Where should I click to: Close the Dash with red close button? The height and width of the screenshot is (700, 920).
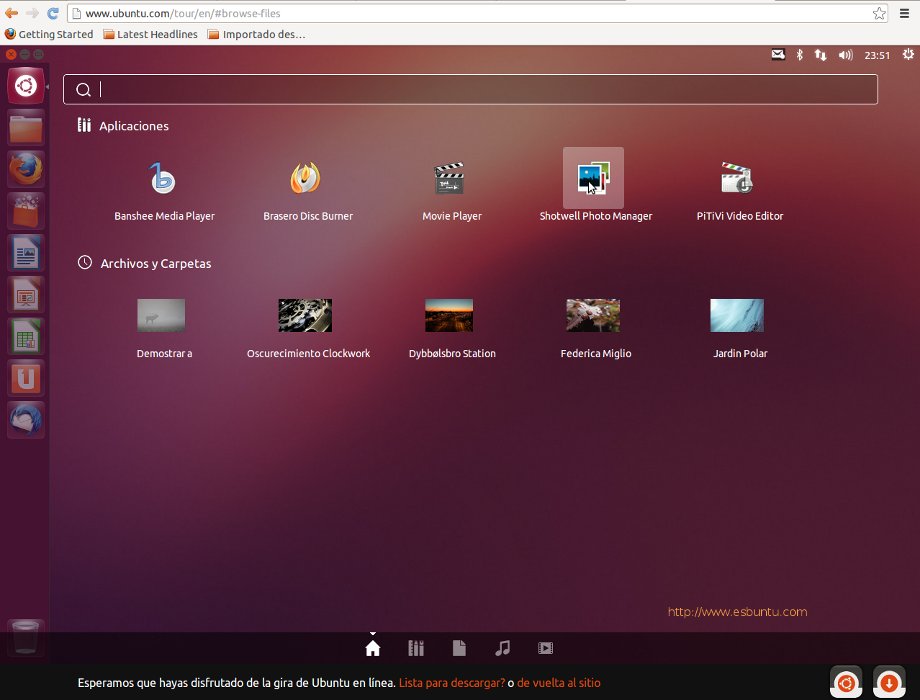tap(11, 55)
